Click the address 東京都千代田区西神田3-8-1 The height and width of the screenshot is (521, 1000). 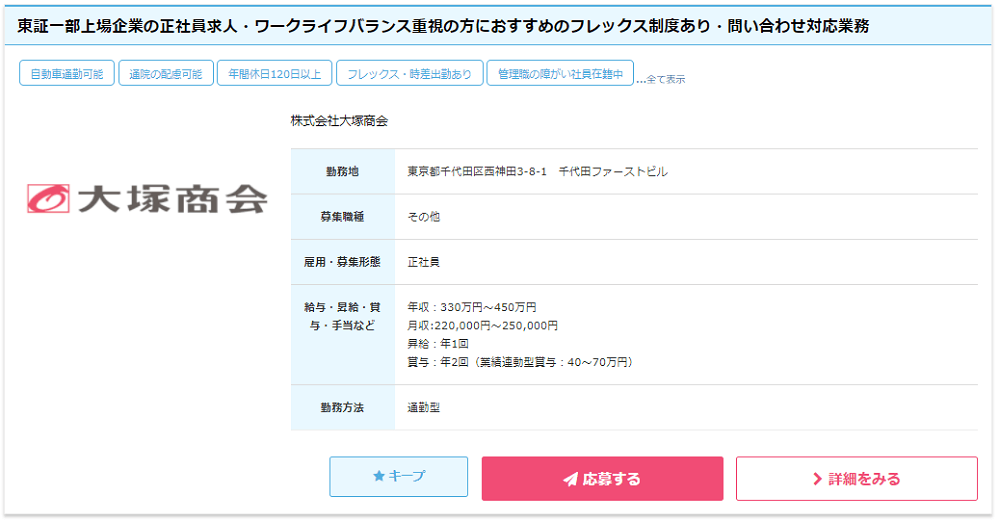point(477,172)
